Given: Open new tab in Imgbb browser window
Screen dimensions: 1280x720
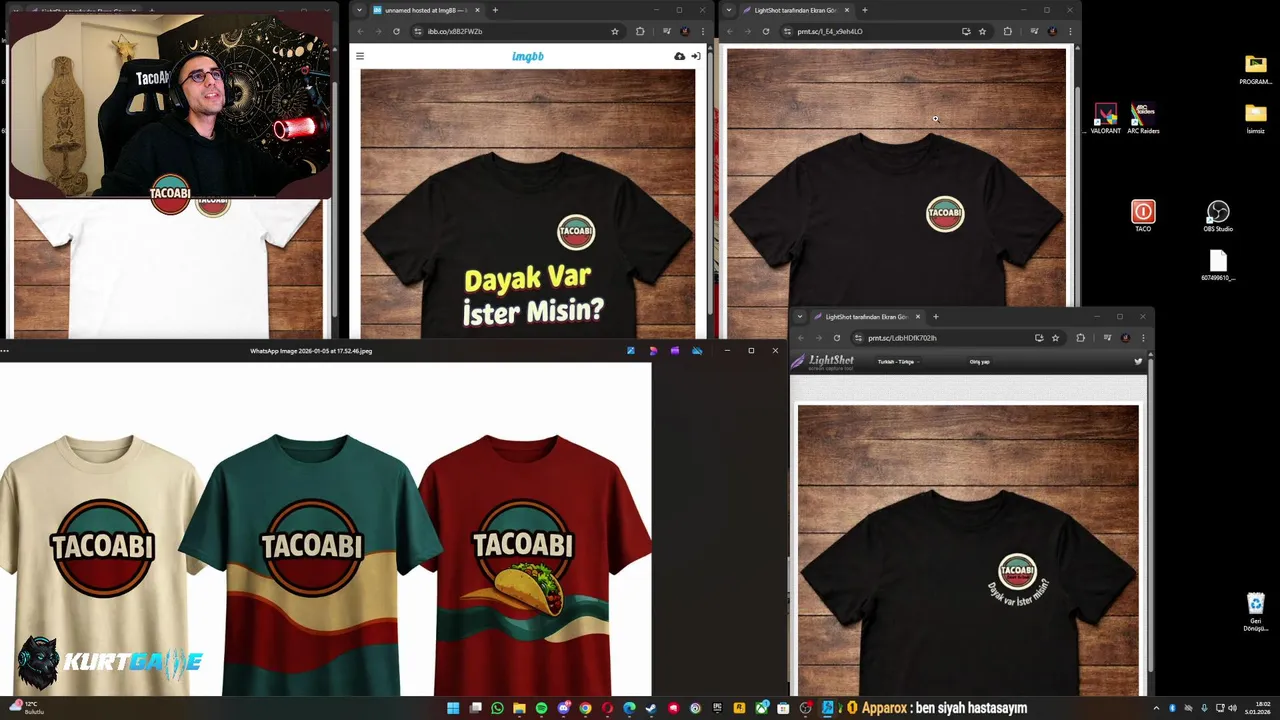Looking at the screenshot, I should (x=495, y=10).
